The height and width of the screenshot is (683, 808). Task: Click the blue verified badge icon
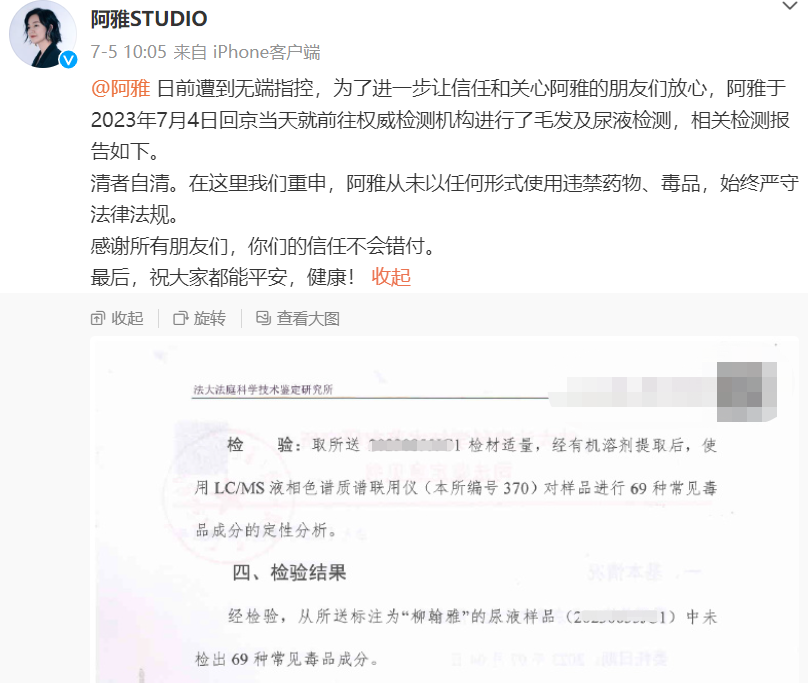pos(68,60)
